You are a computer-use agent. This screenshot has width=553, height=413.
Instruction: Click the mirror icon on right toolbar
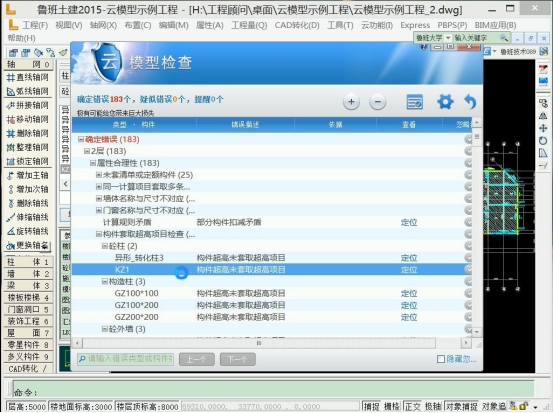[543, 115]
